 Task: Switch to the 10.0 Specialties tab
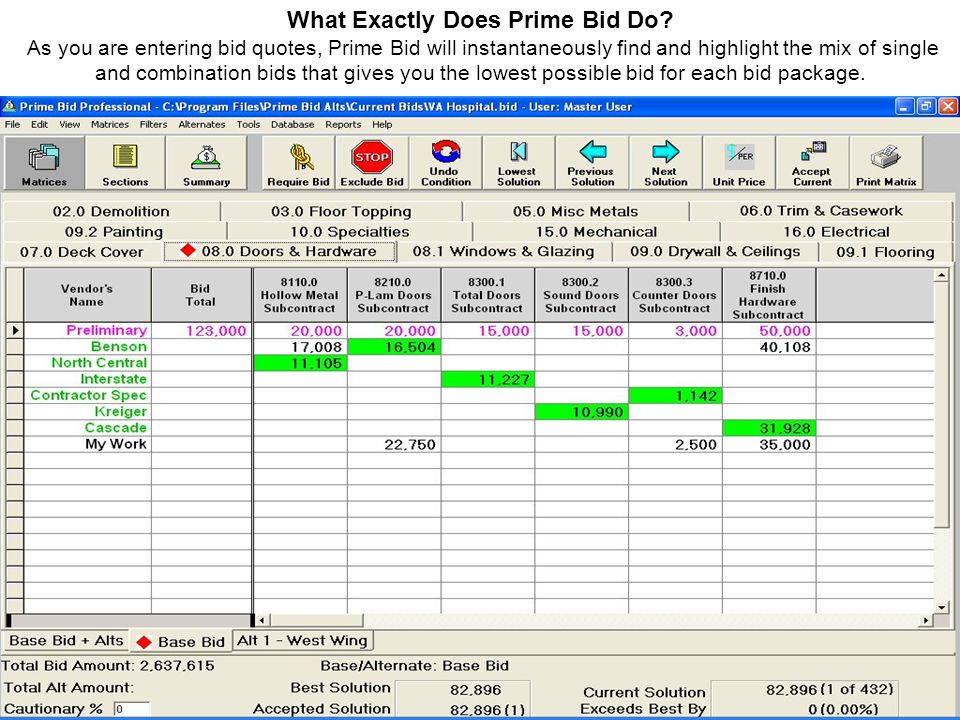(350, 232)
